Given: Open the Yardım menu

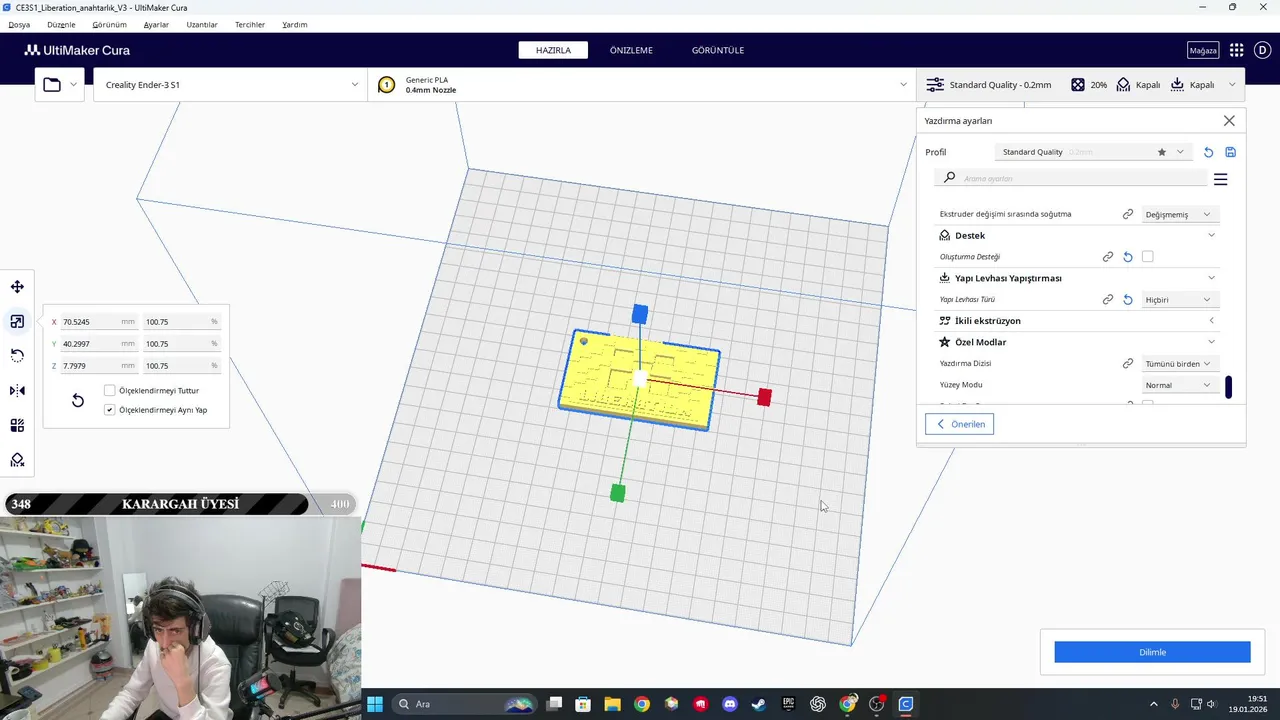Looking at the screenshot, I should pos(295,24).
